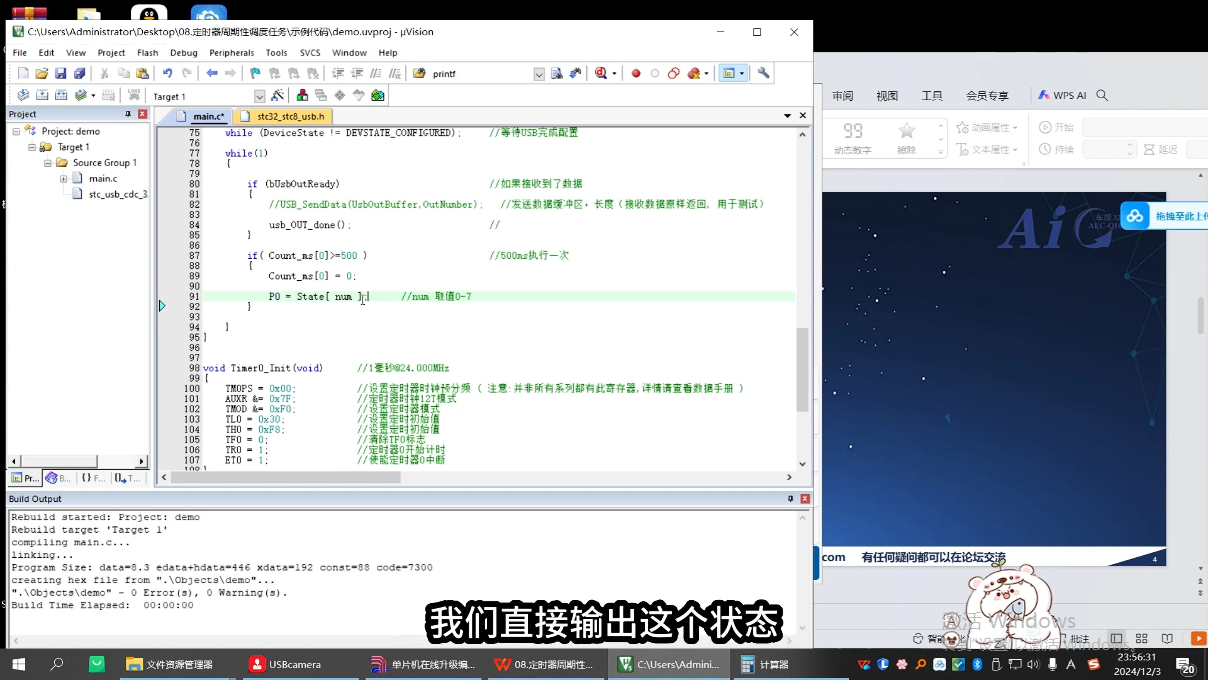Open the Windows Start menu

(x=18, y=664)
